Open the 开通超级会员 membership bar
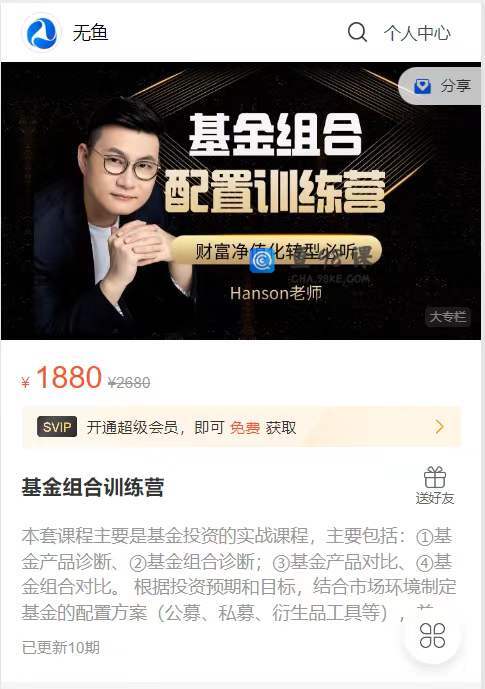 pyautogui.click(x=242, y=427)
